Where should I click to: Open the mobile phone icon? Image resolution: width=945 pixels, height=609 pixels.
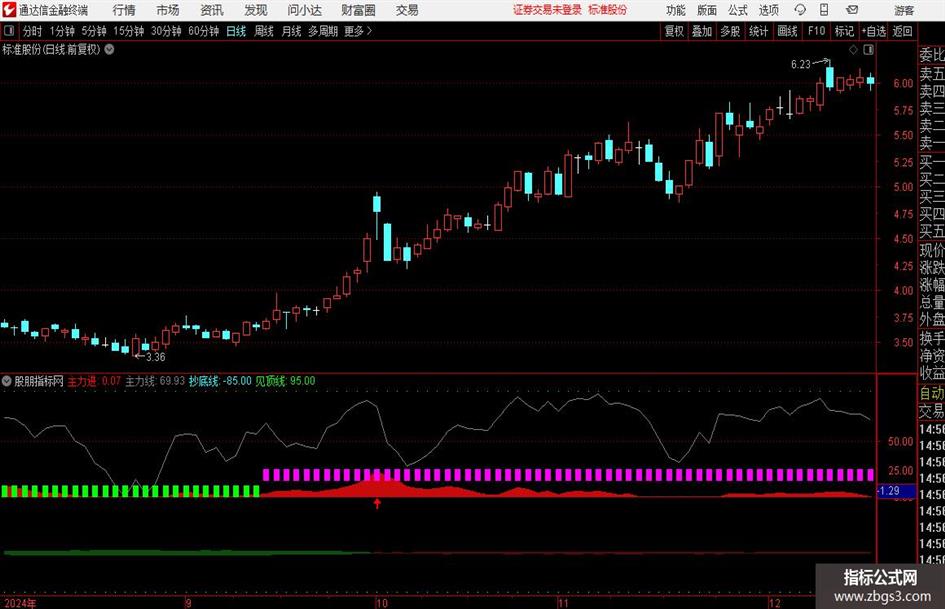coord(824,10)
